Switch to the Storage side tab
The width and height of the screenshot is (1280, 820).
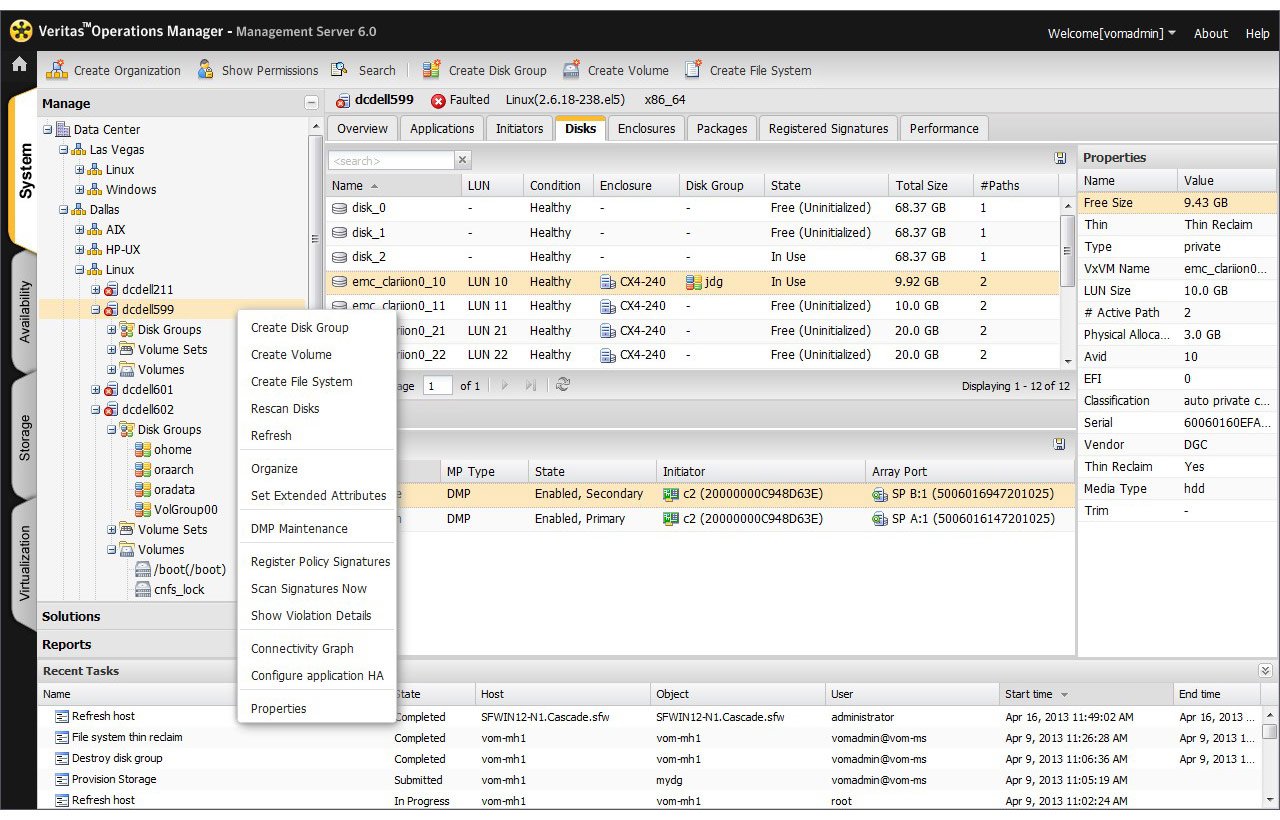pos(24,438)
